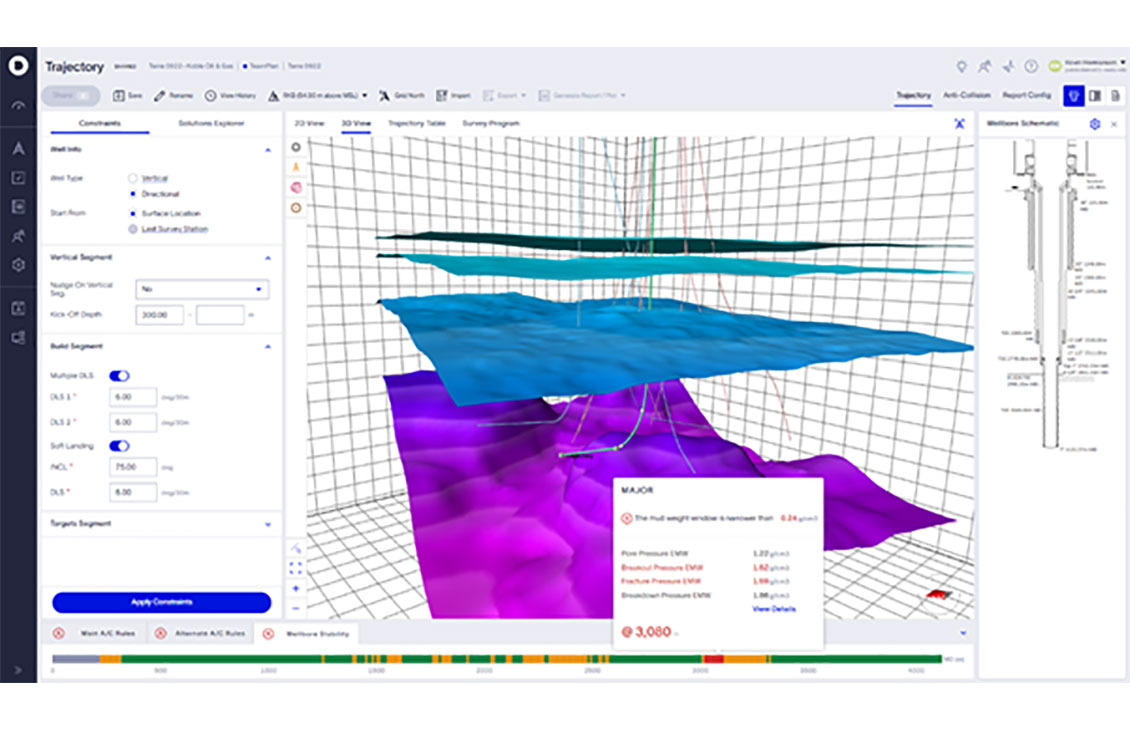Open the Wellbore Schematic settings gear
This screenshot has width=1130, height=730.
1095,122
